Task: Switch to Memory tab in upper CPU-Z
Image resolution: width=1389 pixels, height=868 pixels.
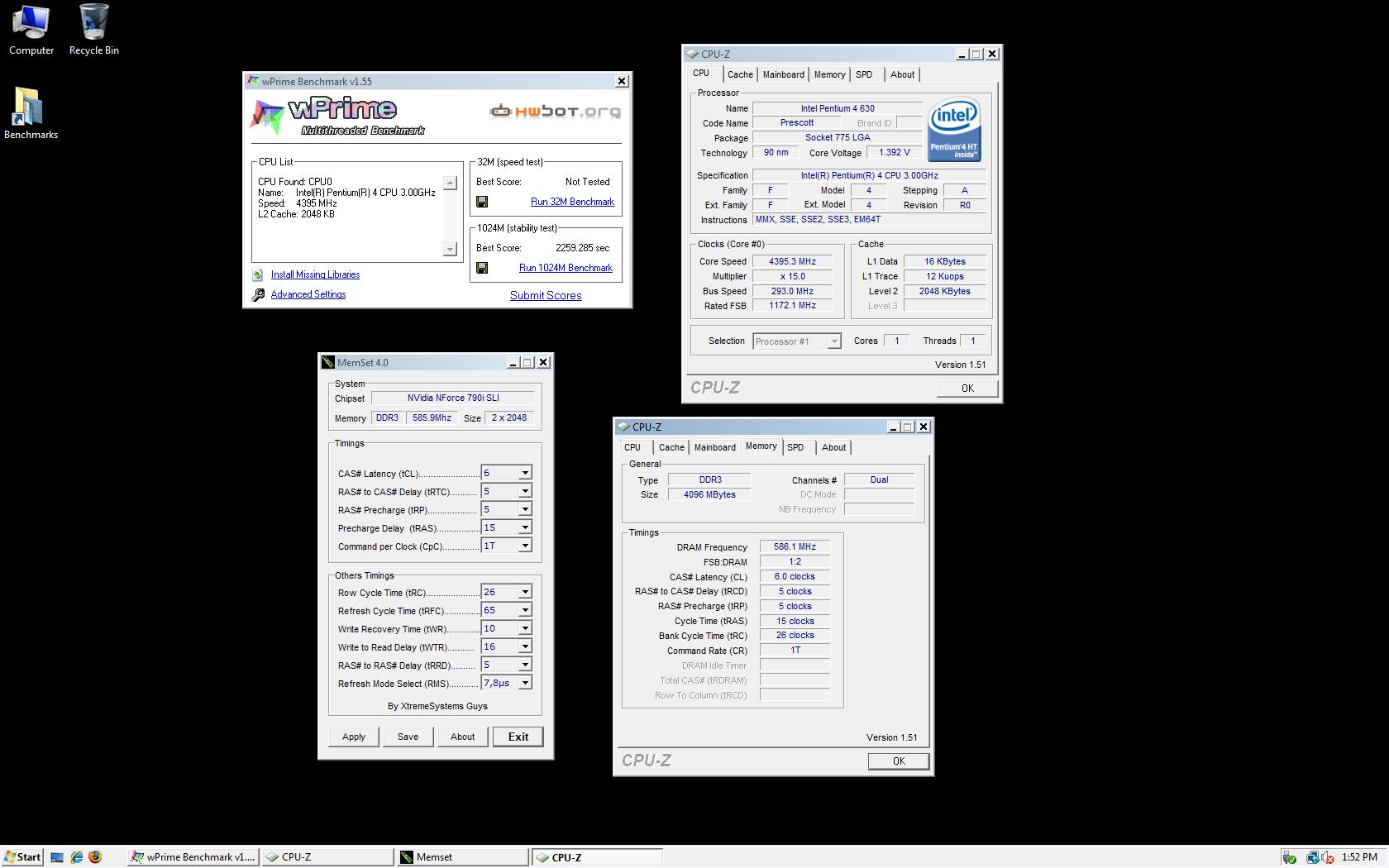Action: pos(829,74)
